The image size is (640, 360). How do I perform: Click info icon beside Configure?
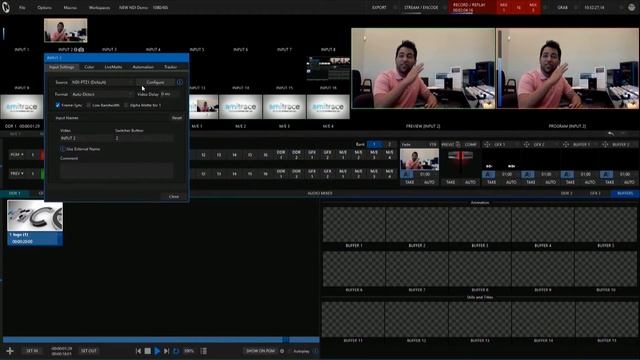(x=180, y=82)
